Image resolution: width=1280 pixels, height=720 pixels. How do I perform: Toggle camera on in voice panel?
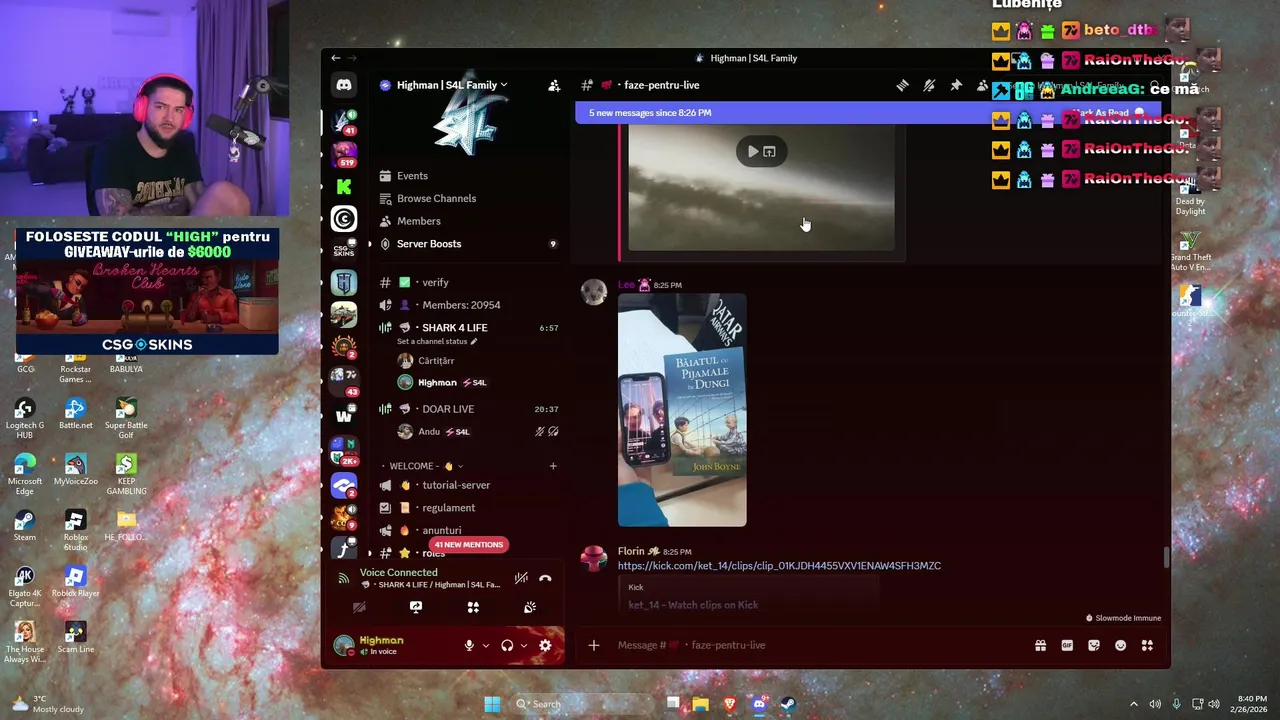359,607
